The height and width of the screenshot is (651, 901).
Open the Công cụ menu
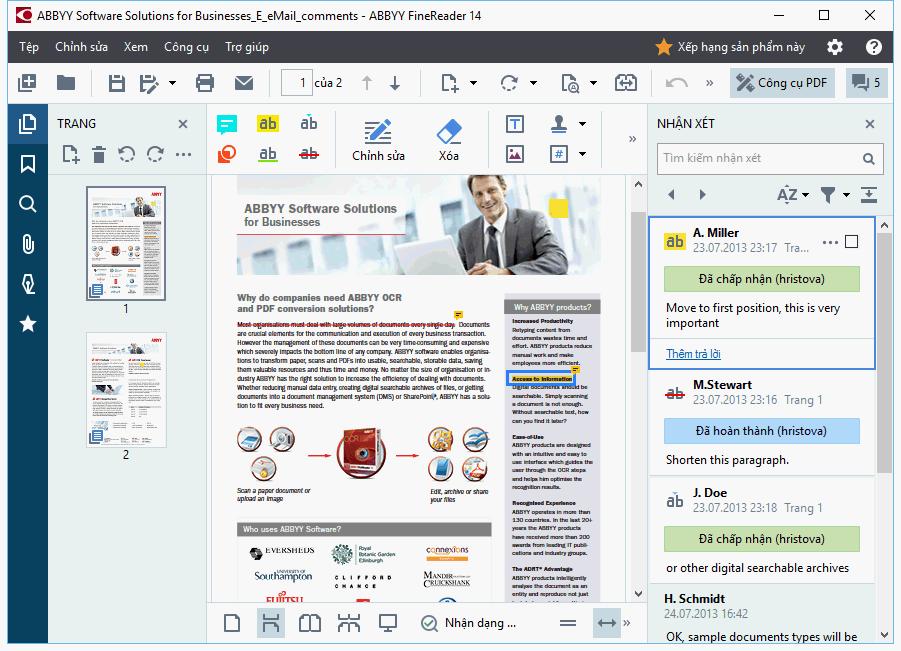pyautogui.click(x=186, y=47)
